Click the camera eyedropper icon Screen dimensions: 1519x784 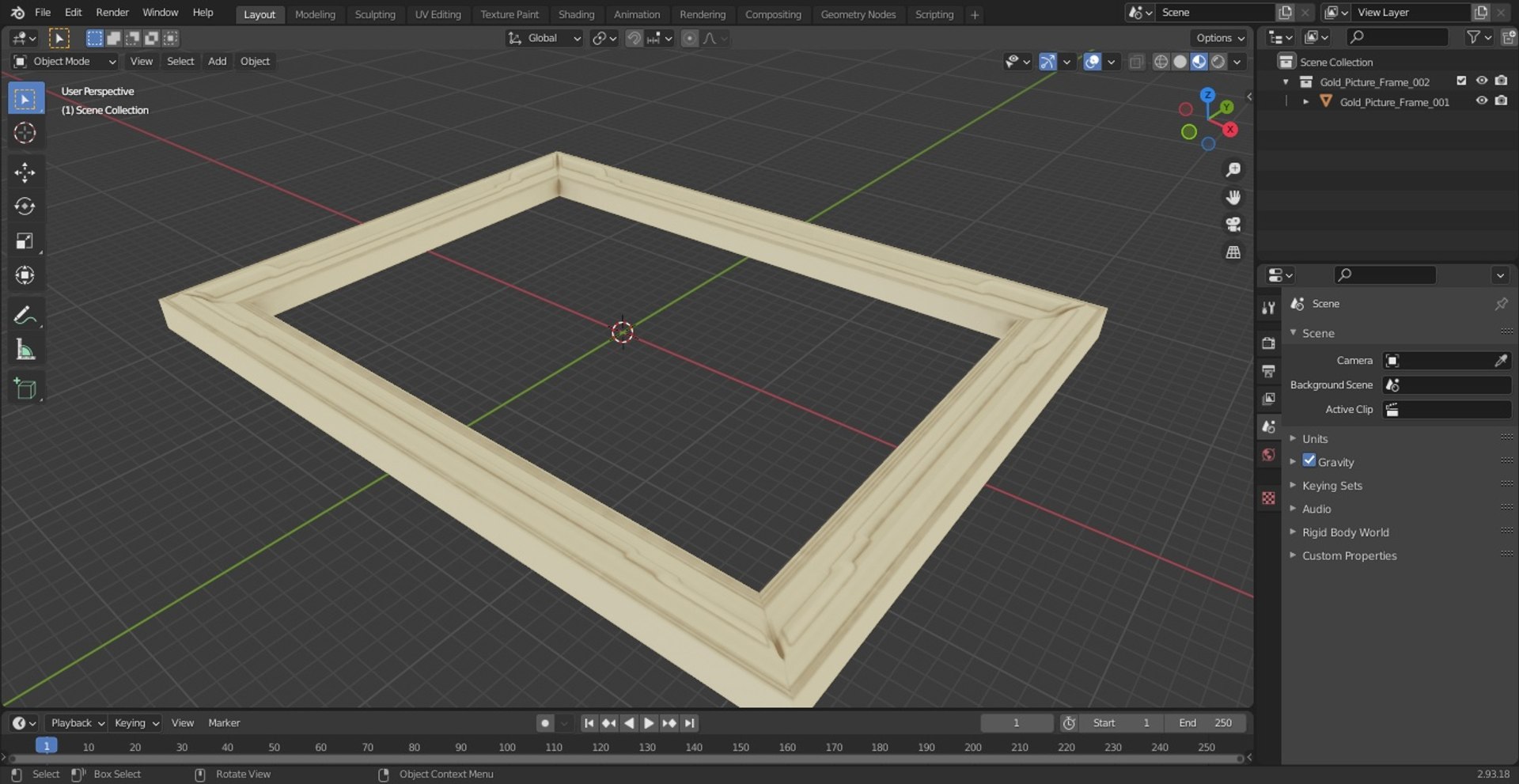click(1501, 361)
